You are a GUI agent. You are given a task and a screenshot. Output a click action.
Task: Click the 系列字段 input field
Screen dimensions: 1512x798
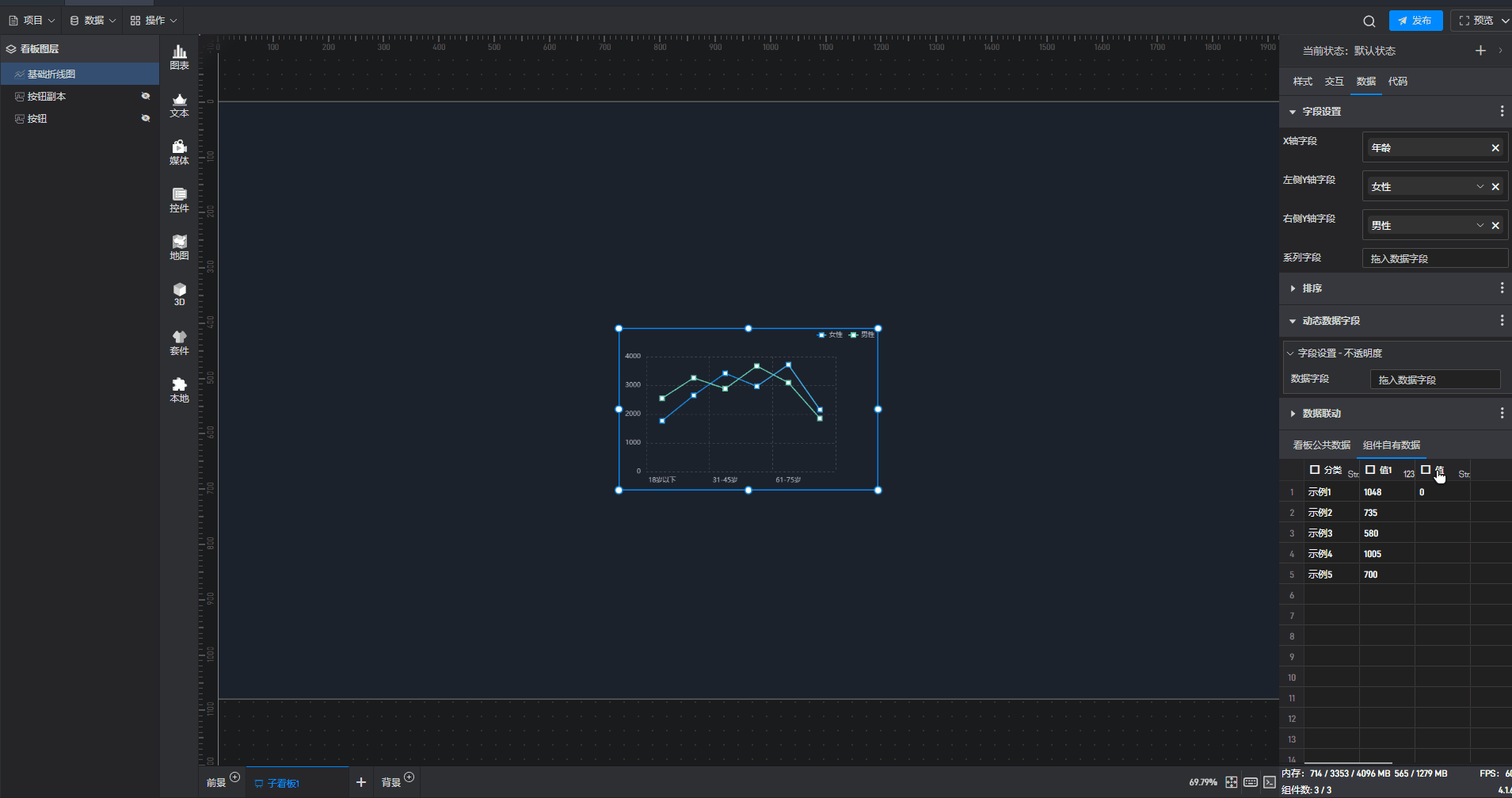click(1434, 258)
